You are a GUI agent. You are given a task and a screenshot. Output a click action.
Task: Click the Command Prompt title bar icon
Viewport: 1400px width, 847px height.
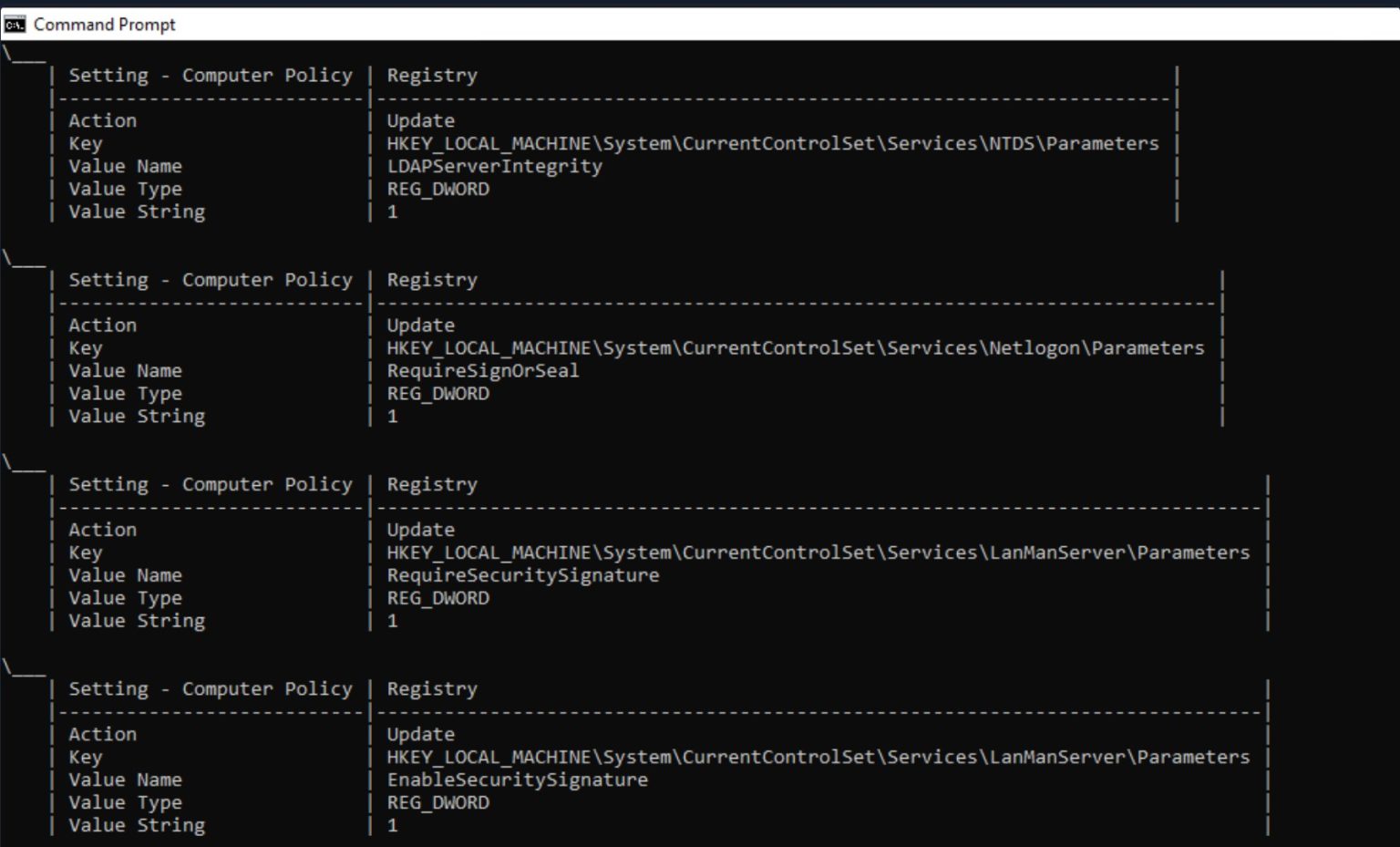[x=14, y=25]
